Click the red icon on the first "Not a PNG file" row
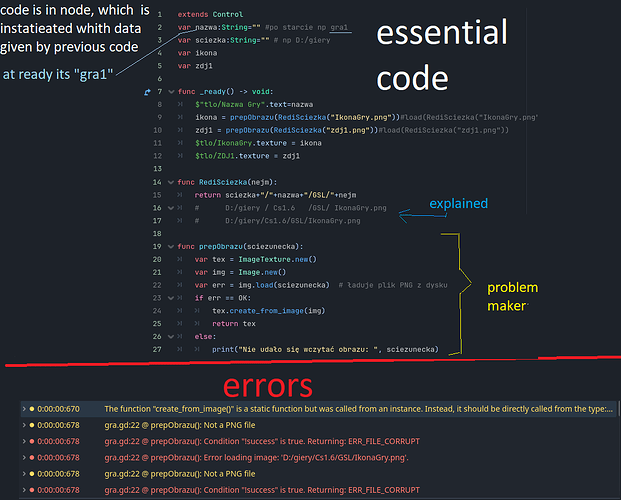Viewport: 621px width, 500px height. [x=33, y=425]
